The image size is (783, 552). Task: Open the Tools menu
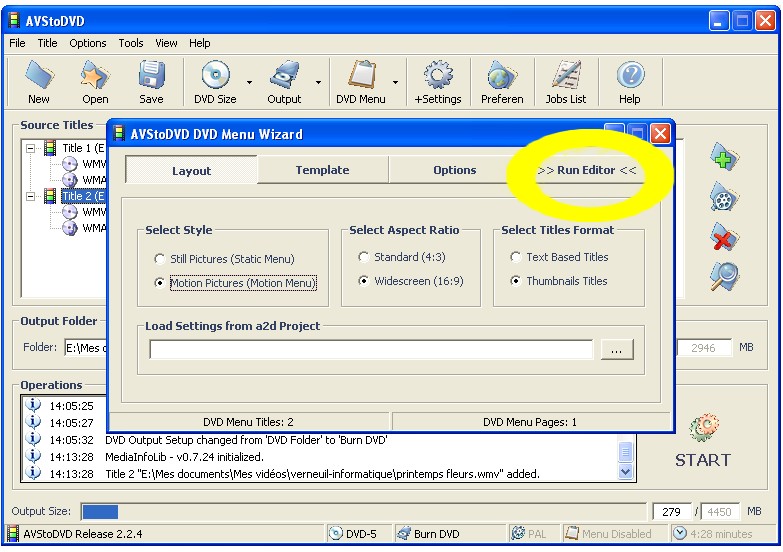click(x=131, y=43)
